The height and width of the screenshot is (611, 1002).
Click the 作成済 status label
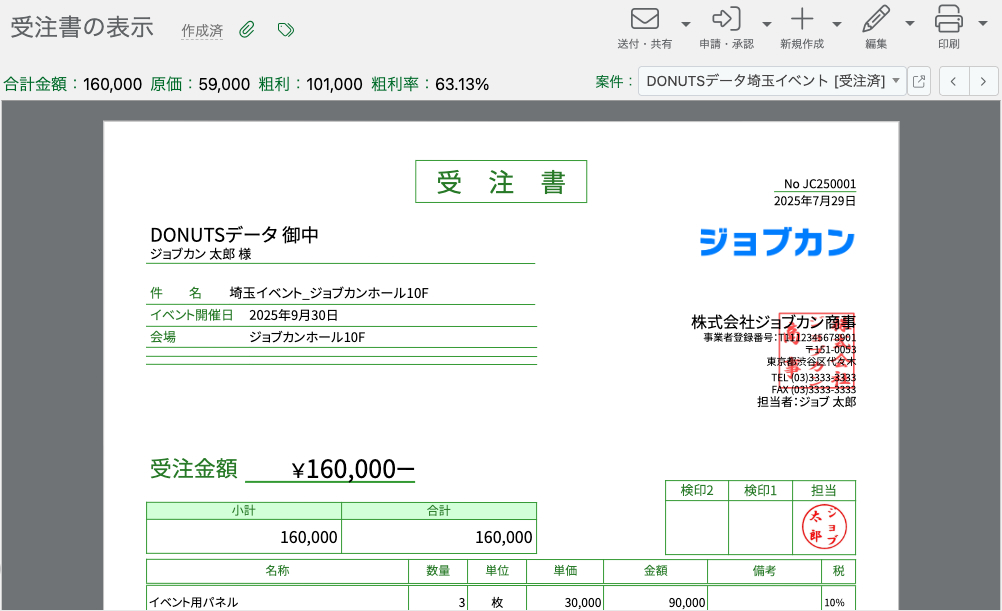pyautogui.click(x=202, y=31)
